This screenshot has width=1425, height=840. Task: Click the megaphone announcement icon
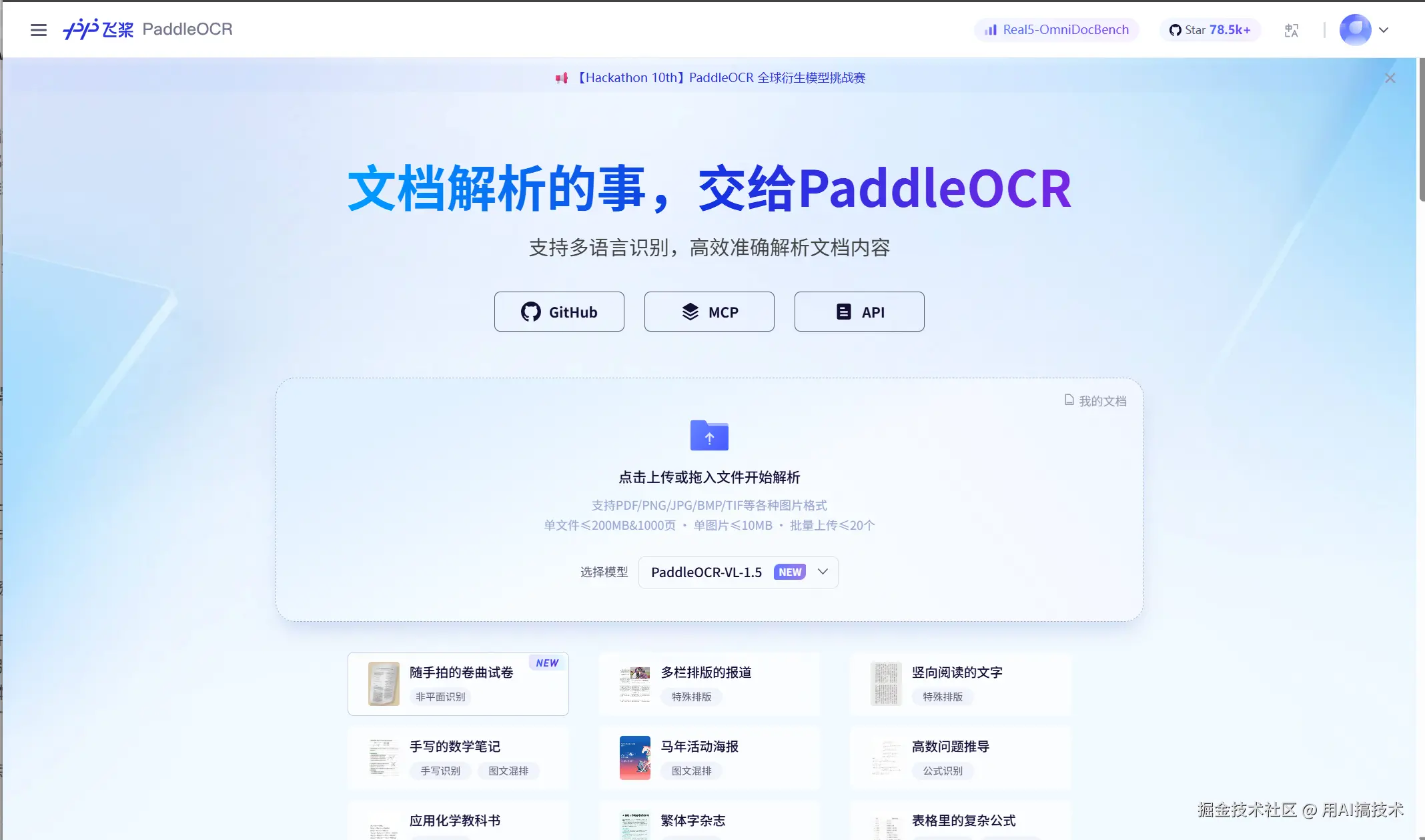coord(562,78)
